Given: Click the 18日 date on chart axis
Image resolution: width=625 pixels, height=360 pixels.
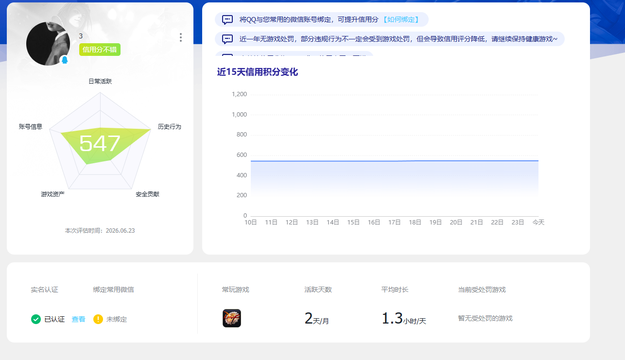Looking at the screenshot, I should click(x=415, y=222).
